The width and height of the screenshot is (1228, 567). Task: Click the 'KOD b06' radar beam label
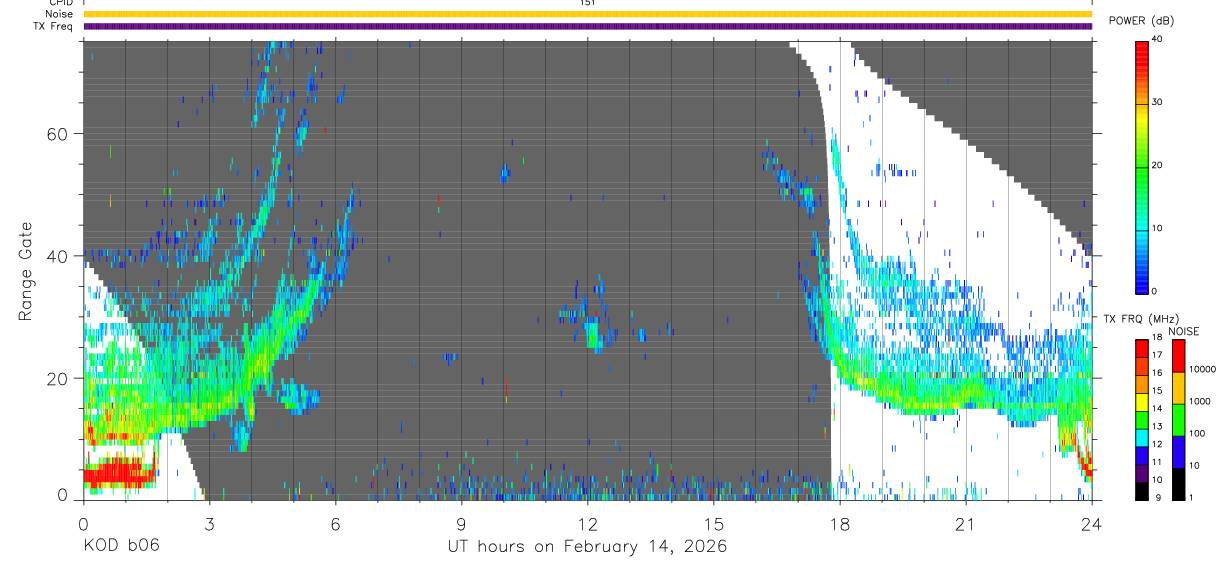tap(120, 546)
